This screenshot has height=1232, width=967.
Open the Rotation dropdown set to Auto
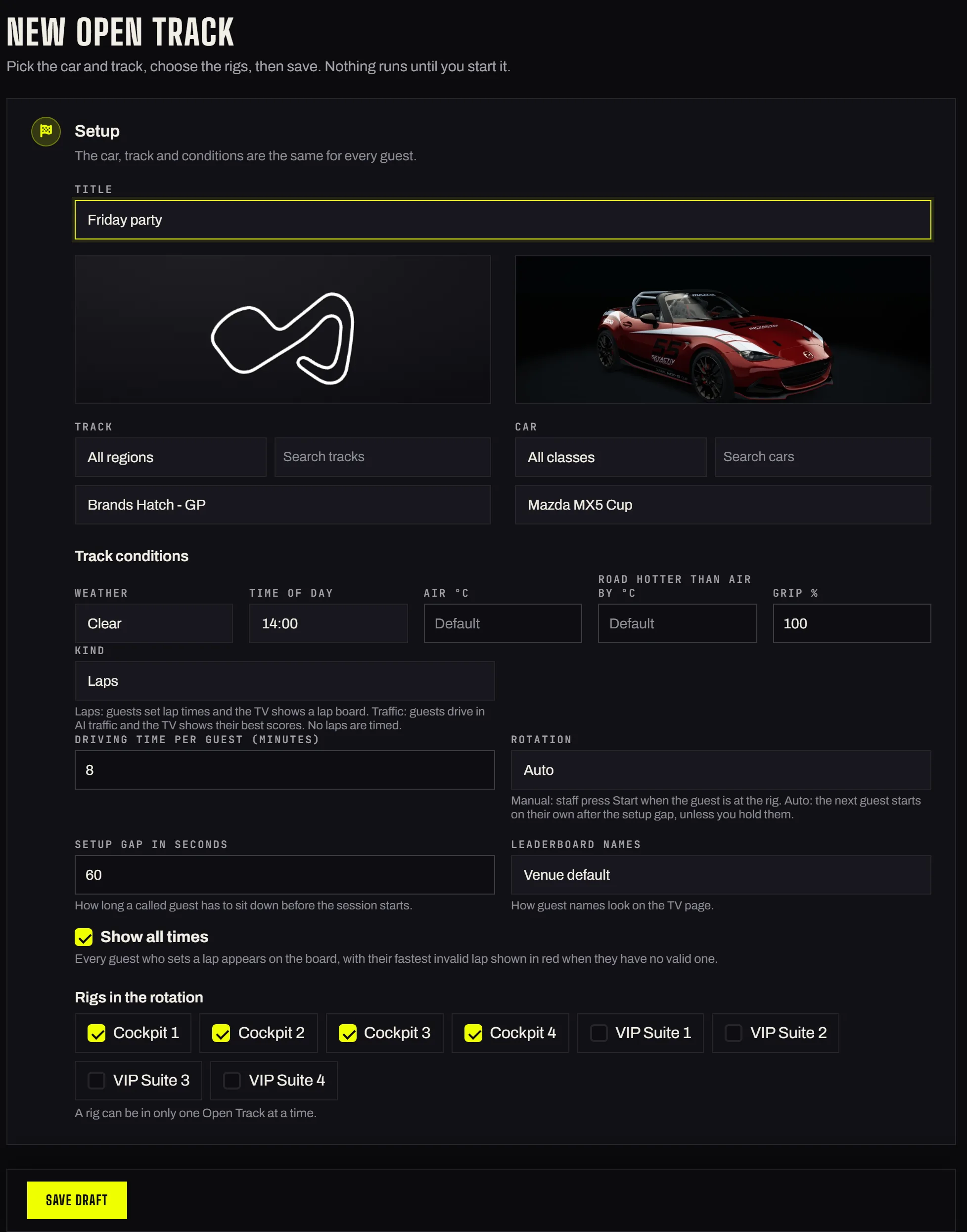tap(721, 770)
